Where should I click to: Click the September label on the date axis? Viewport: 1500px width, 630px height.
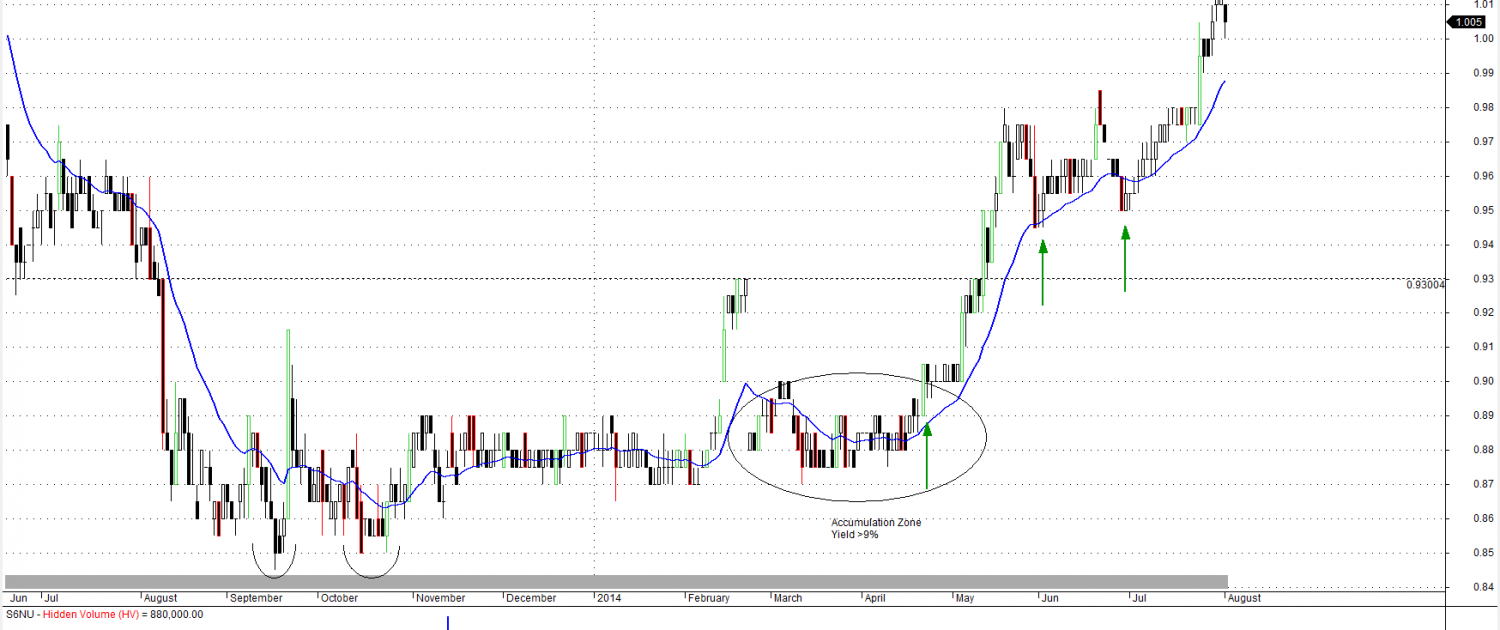click(x=256, y=598)
